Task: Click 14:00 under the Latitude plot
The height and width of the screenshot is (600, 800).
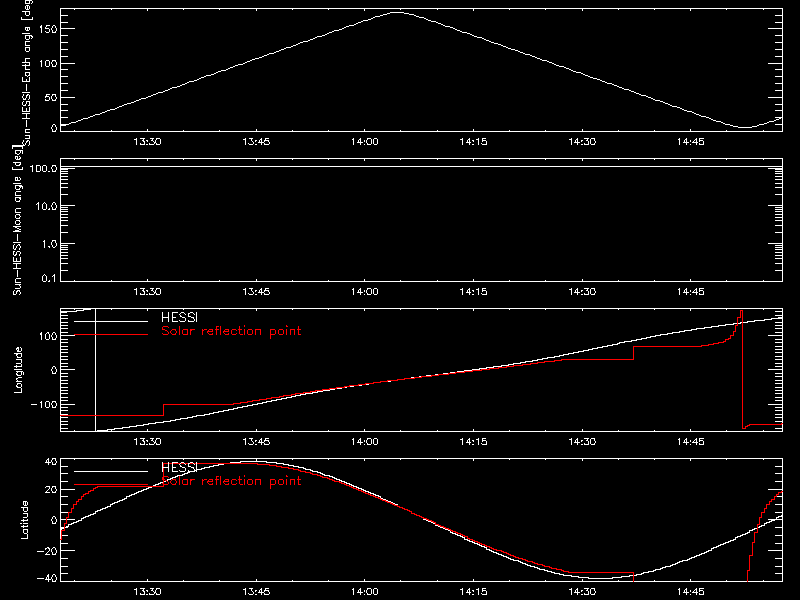Action: (365, 592)
